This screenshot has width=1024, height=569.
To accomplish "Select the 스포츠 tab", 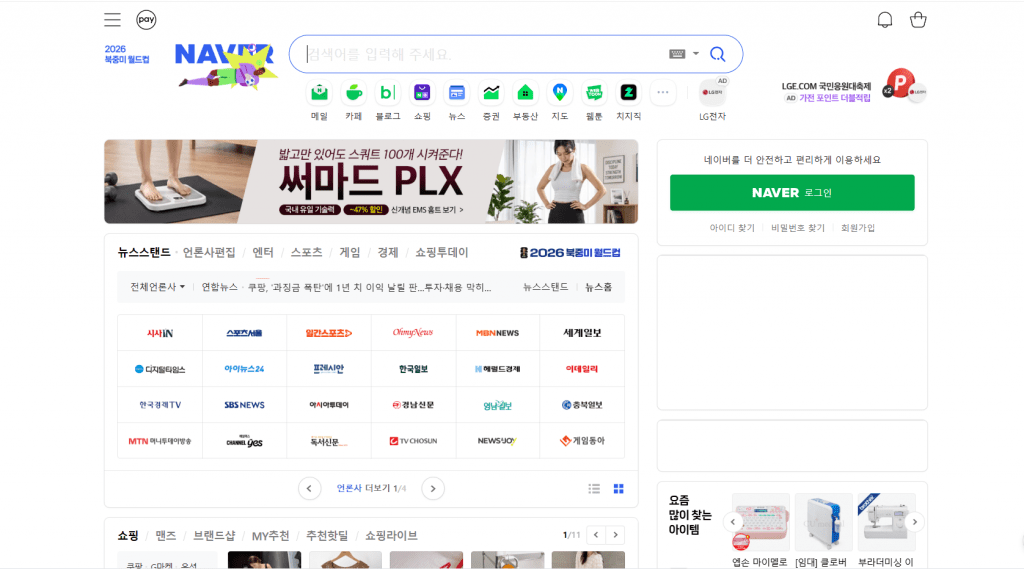I will (x=306, y=252).
